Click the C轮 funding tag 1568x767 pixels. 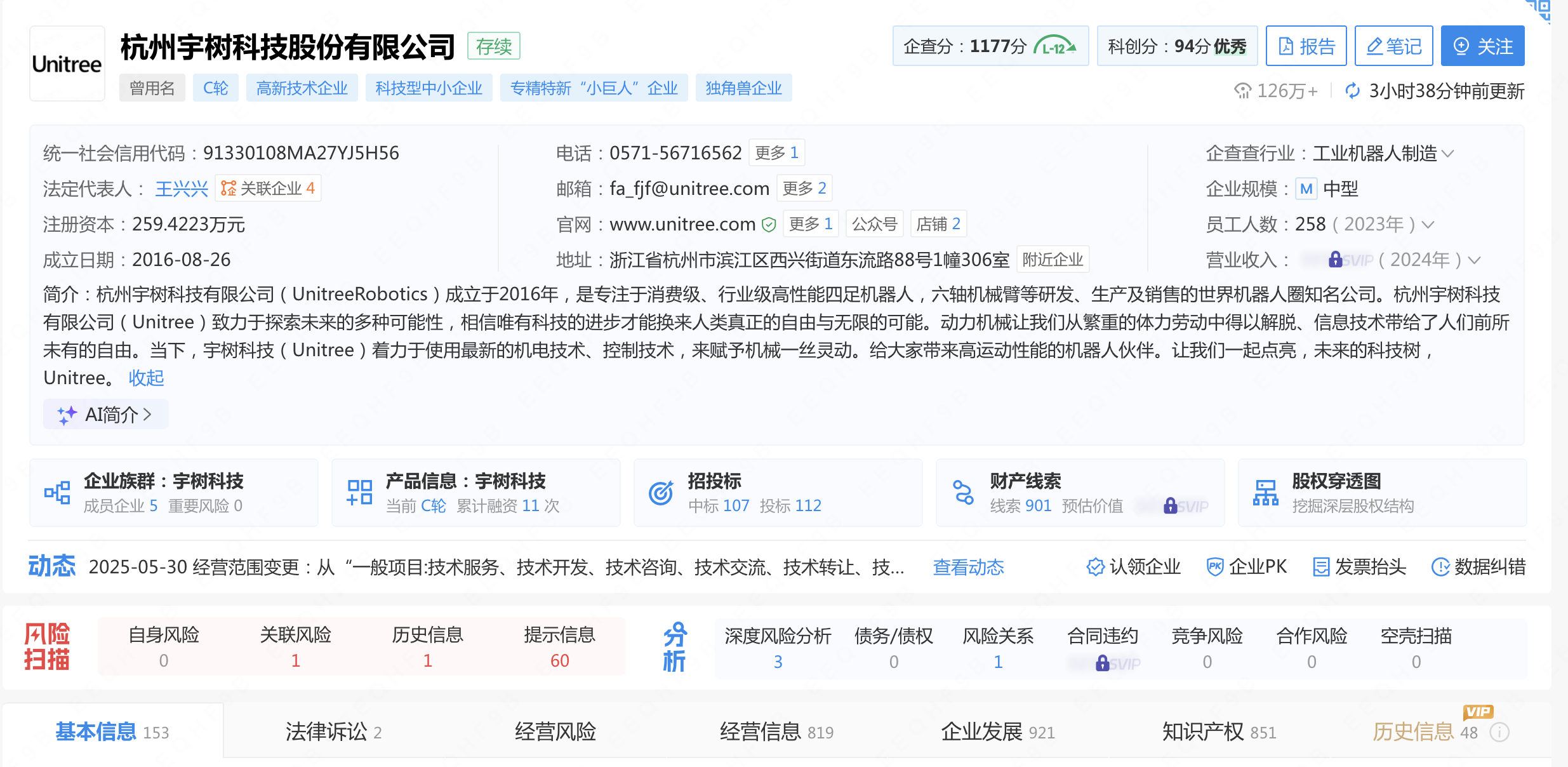pos(215,88)
